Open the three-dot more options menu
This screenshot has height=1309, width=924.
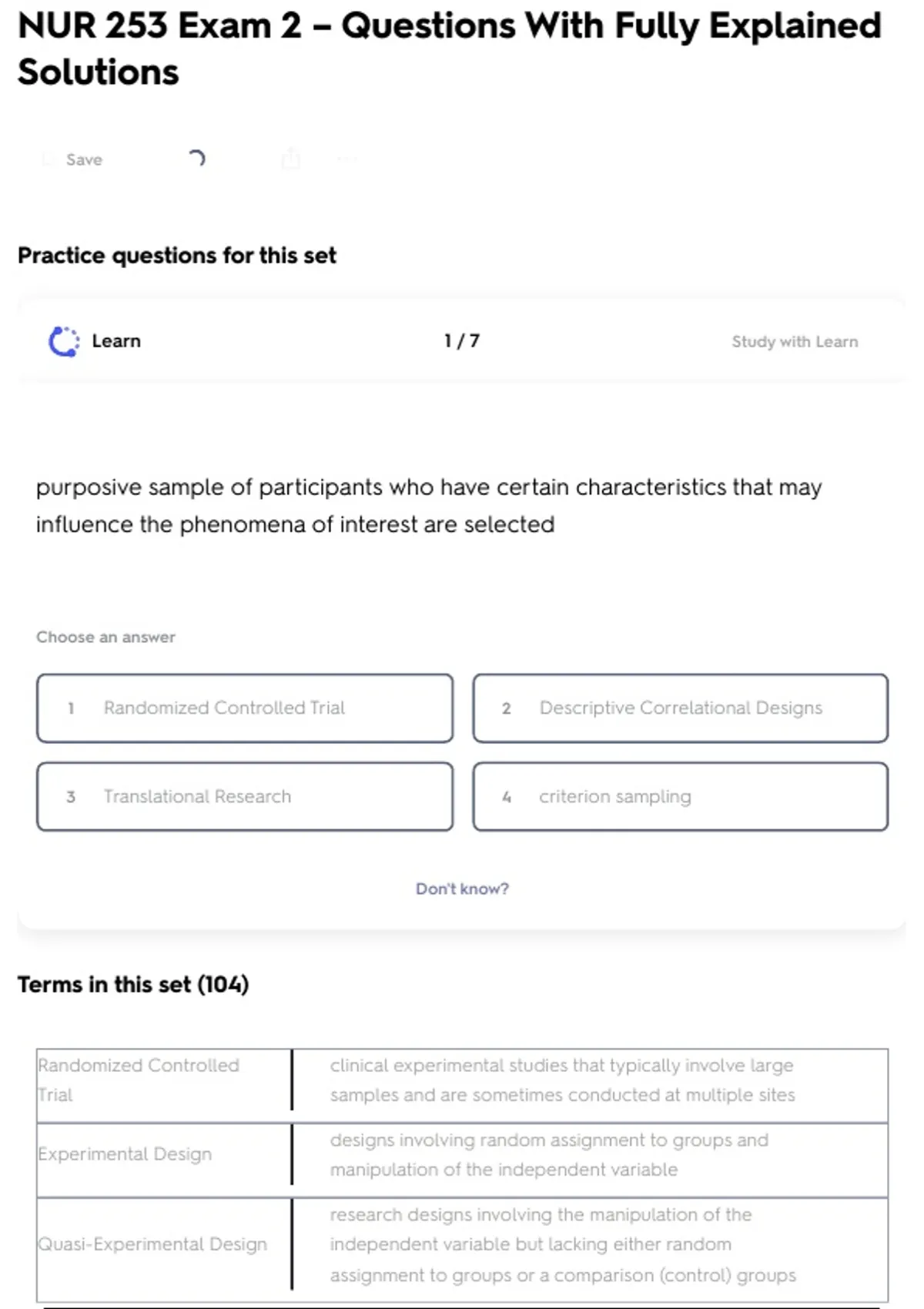[346, 159]
